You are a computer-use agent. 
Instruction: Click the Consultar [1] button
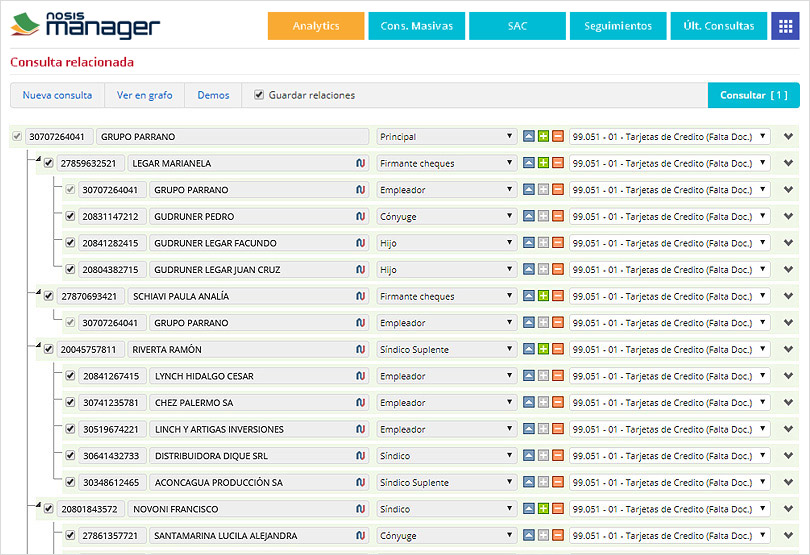[754, 95]
